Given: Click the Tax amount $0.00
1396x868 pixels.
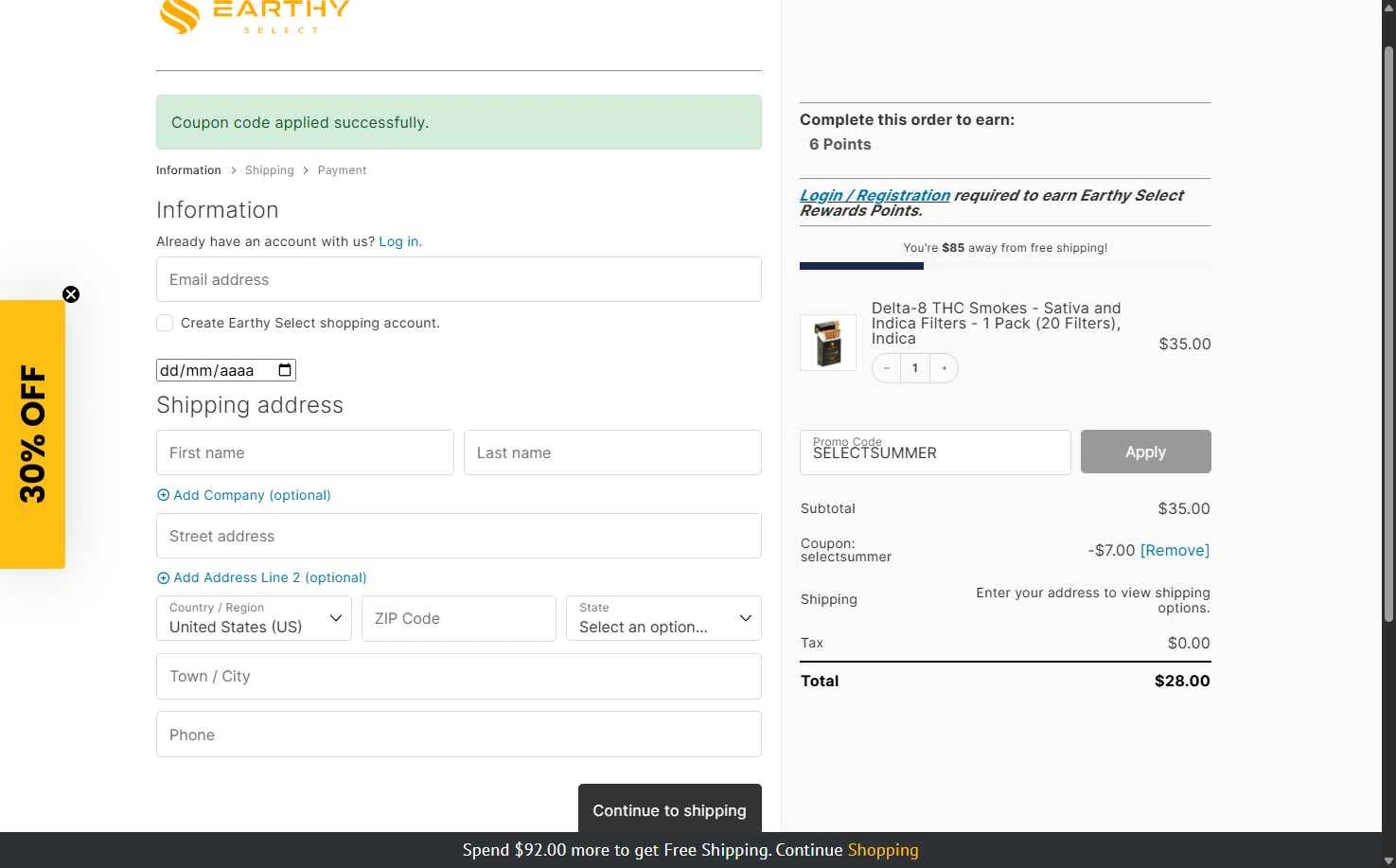Looking at the screenshot, I should click(1189, 643).
